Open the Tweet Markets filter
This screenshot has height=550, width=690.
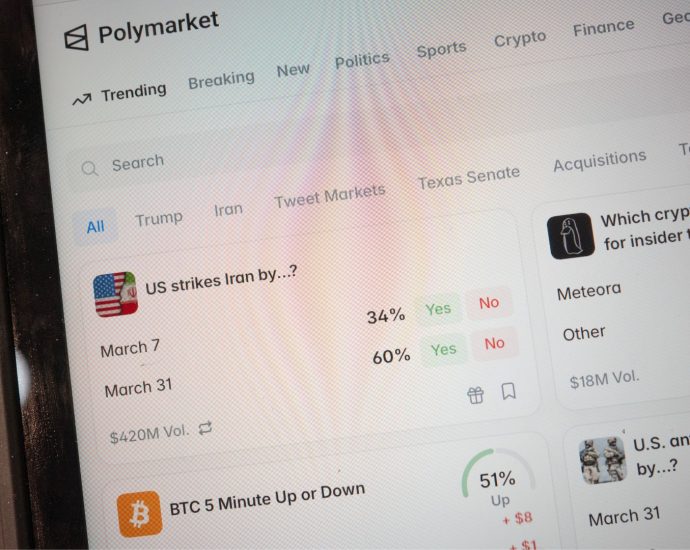pos(330,196)
